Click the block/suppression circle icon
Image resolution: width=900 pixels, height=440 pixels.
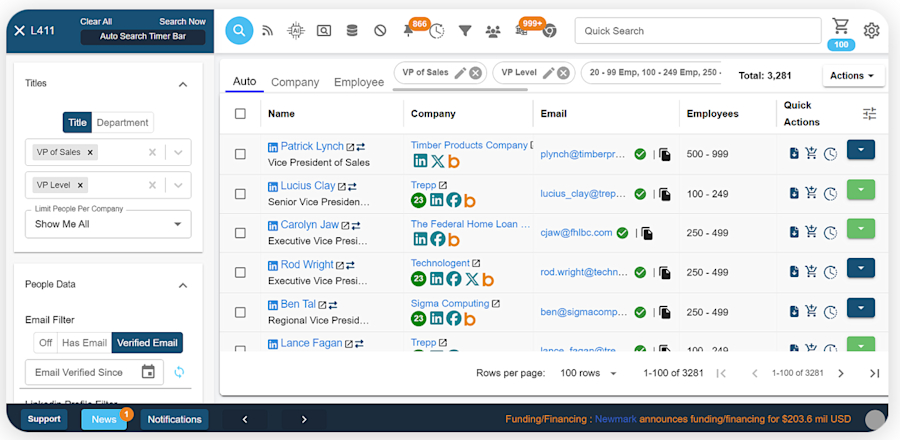pos(380,31)
